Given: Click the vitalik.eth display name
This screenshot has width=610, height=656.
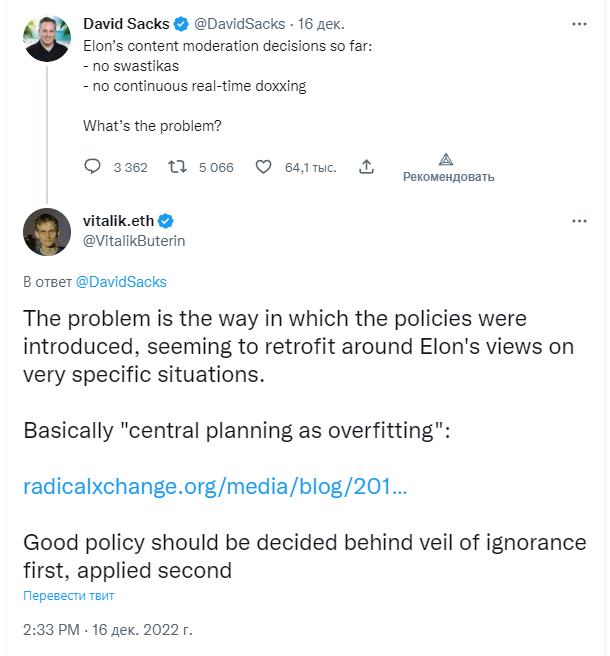Looking at the screenshot, I should [118, 221].
